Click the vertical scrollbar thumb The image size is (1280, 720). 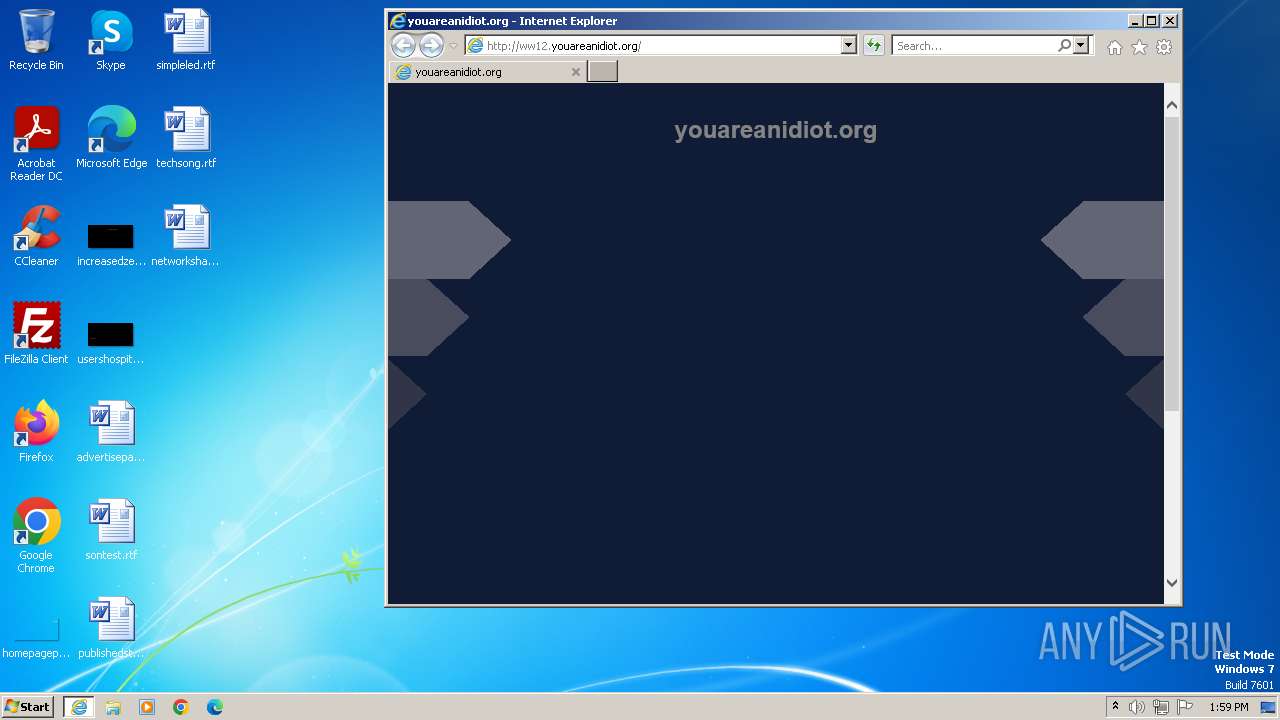[x=1172, y=264]
